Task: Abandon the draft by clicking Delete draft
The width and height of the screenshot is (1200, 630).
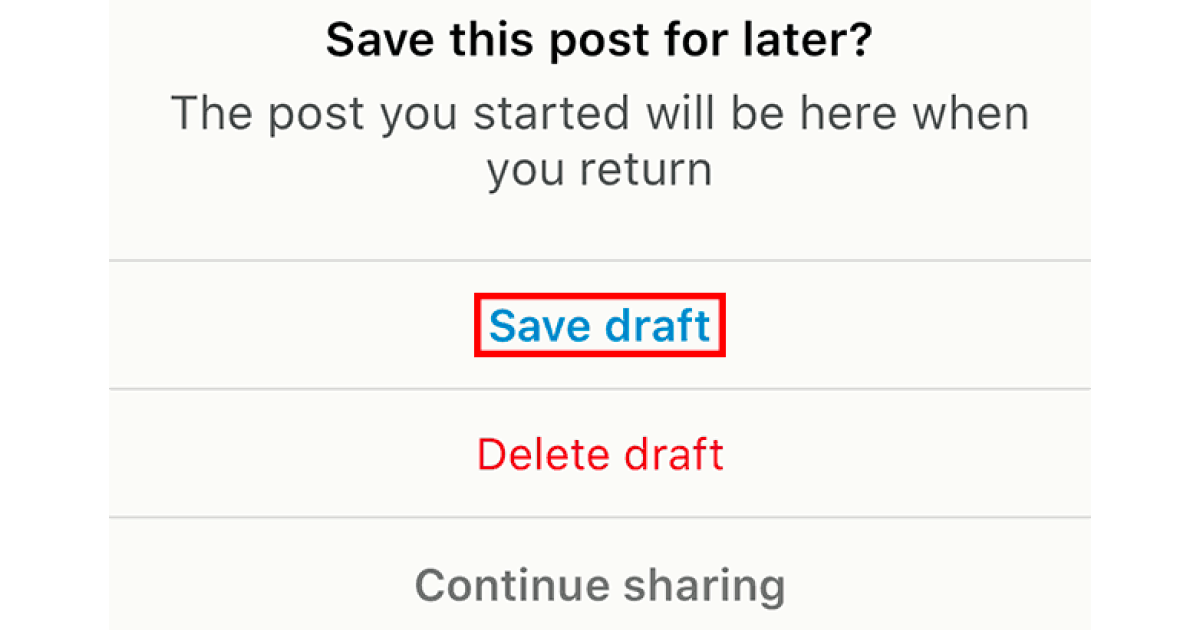Action: click(x=600, y=454)
